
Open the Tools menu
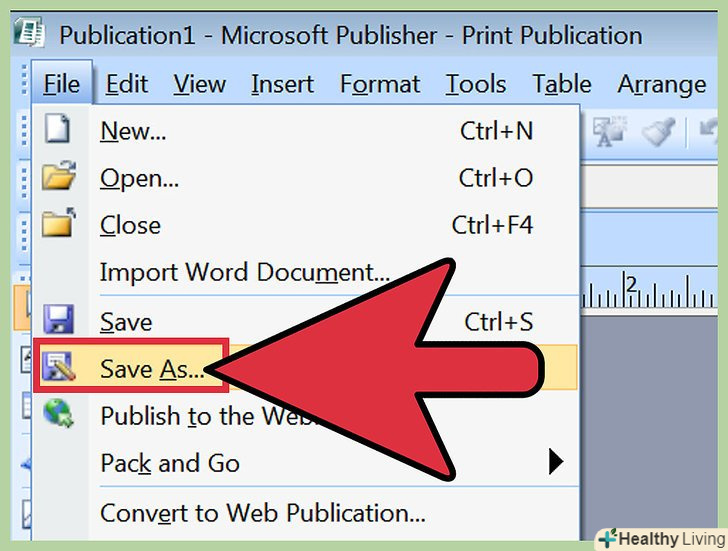[476, 84]
